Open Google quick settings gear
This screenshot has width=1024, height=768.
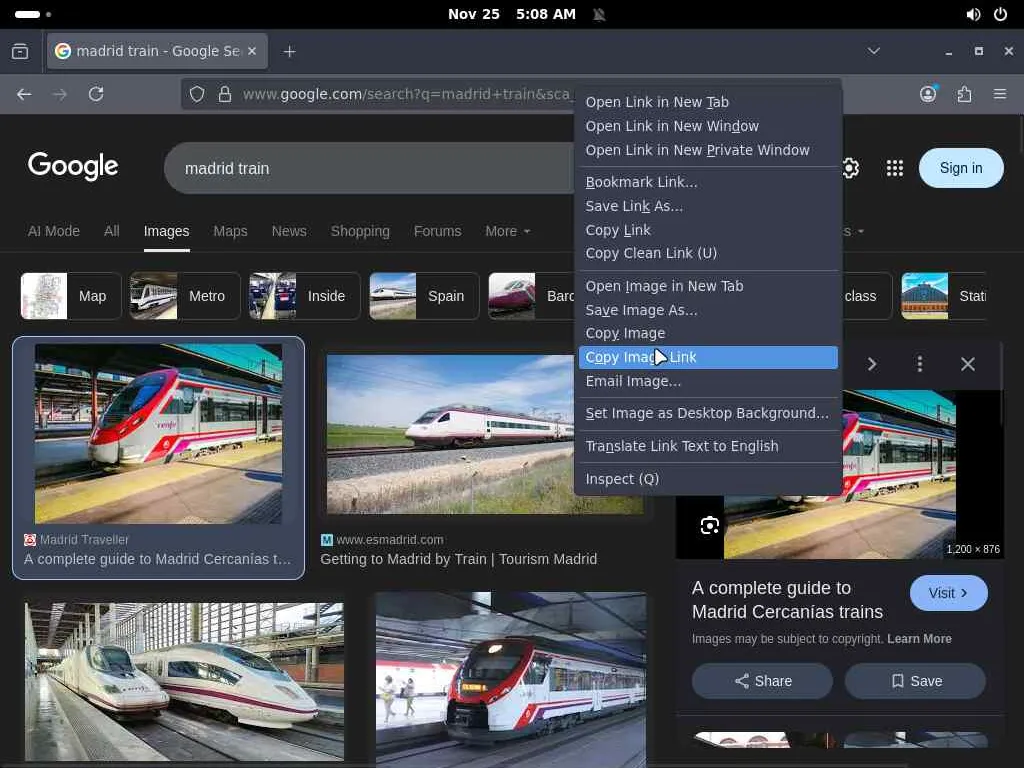[850, 168]
